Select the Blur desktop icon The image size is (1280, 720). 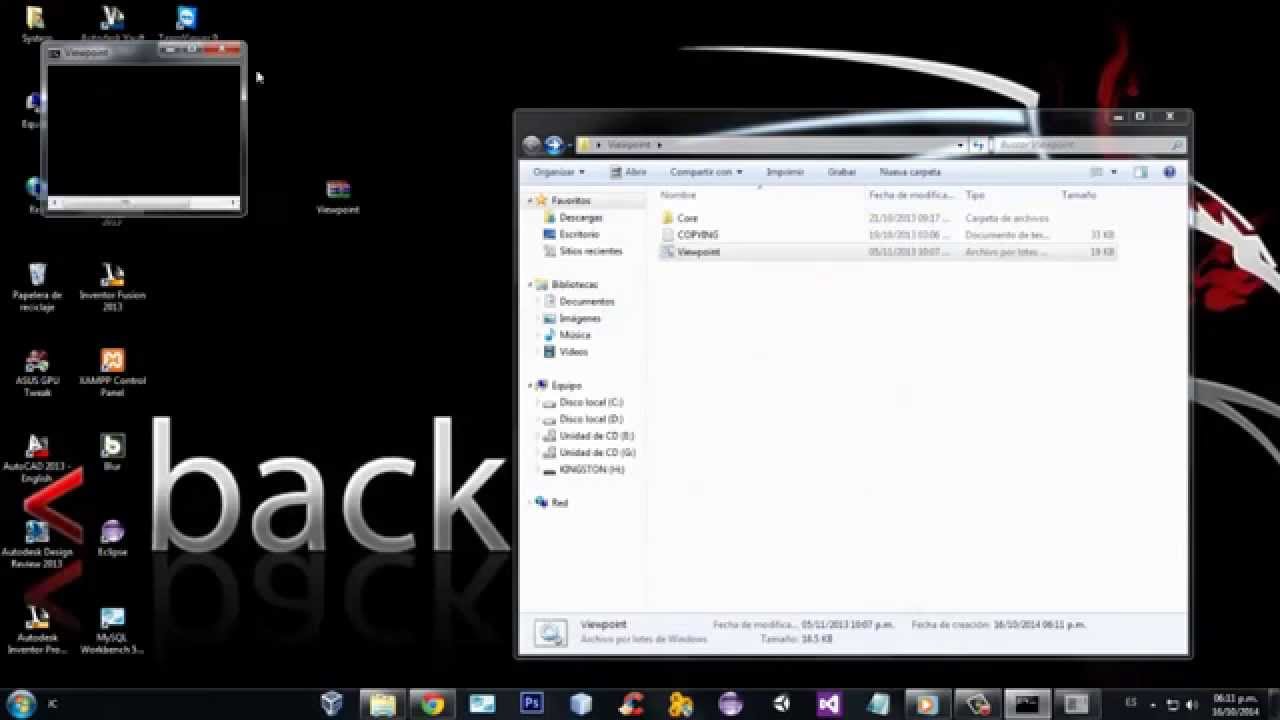(112, 452)
